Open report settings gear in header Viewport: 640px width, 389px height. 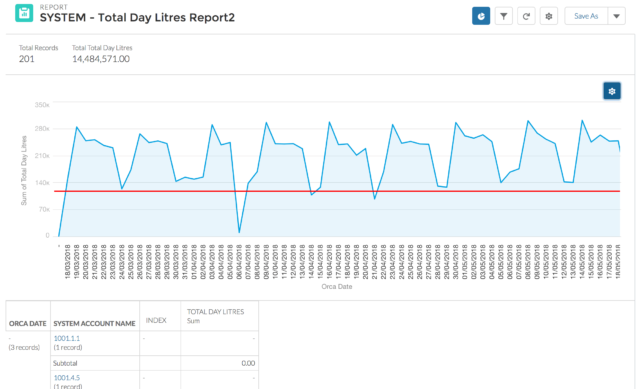tap(549, 16)
